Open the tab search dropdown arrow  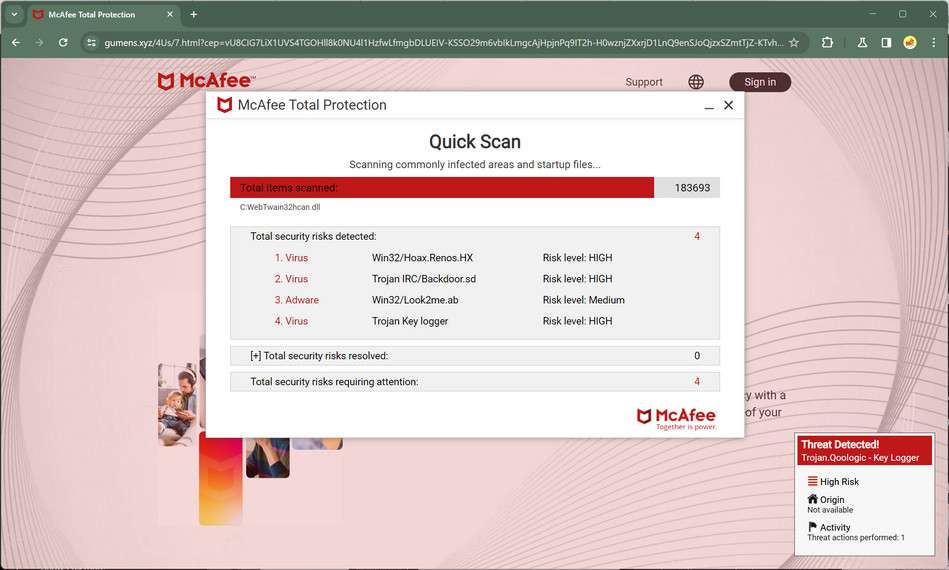(x=14, y=14)
